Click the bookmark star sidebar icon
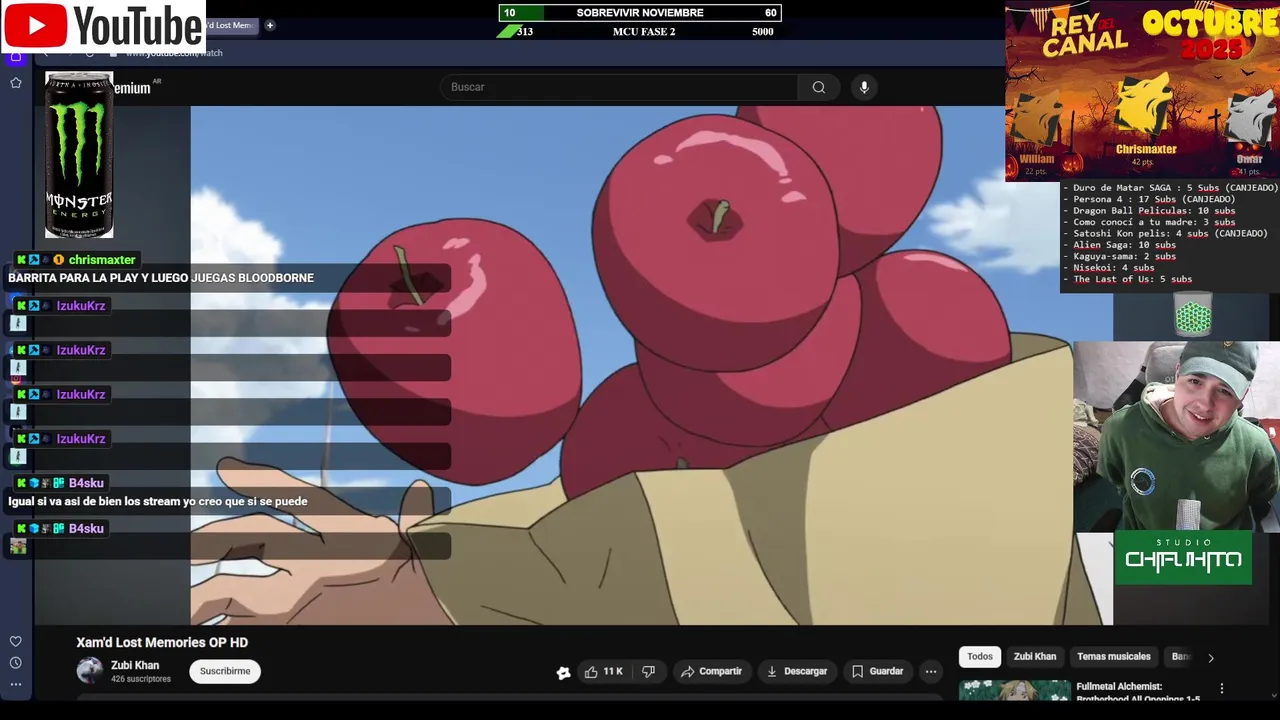Image resolution: width=1280 pixels, height=720 pixels. (16, 83)
